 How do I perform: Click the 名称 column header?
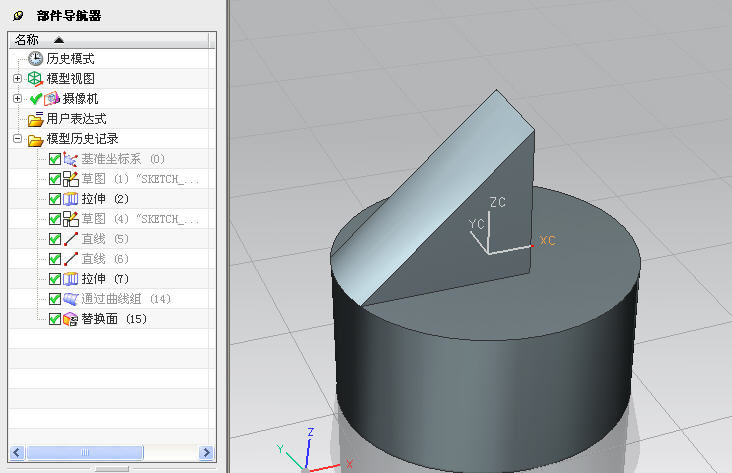click(109, 40)
